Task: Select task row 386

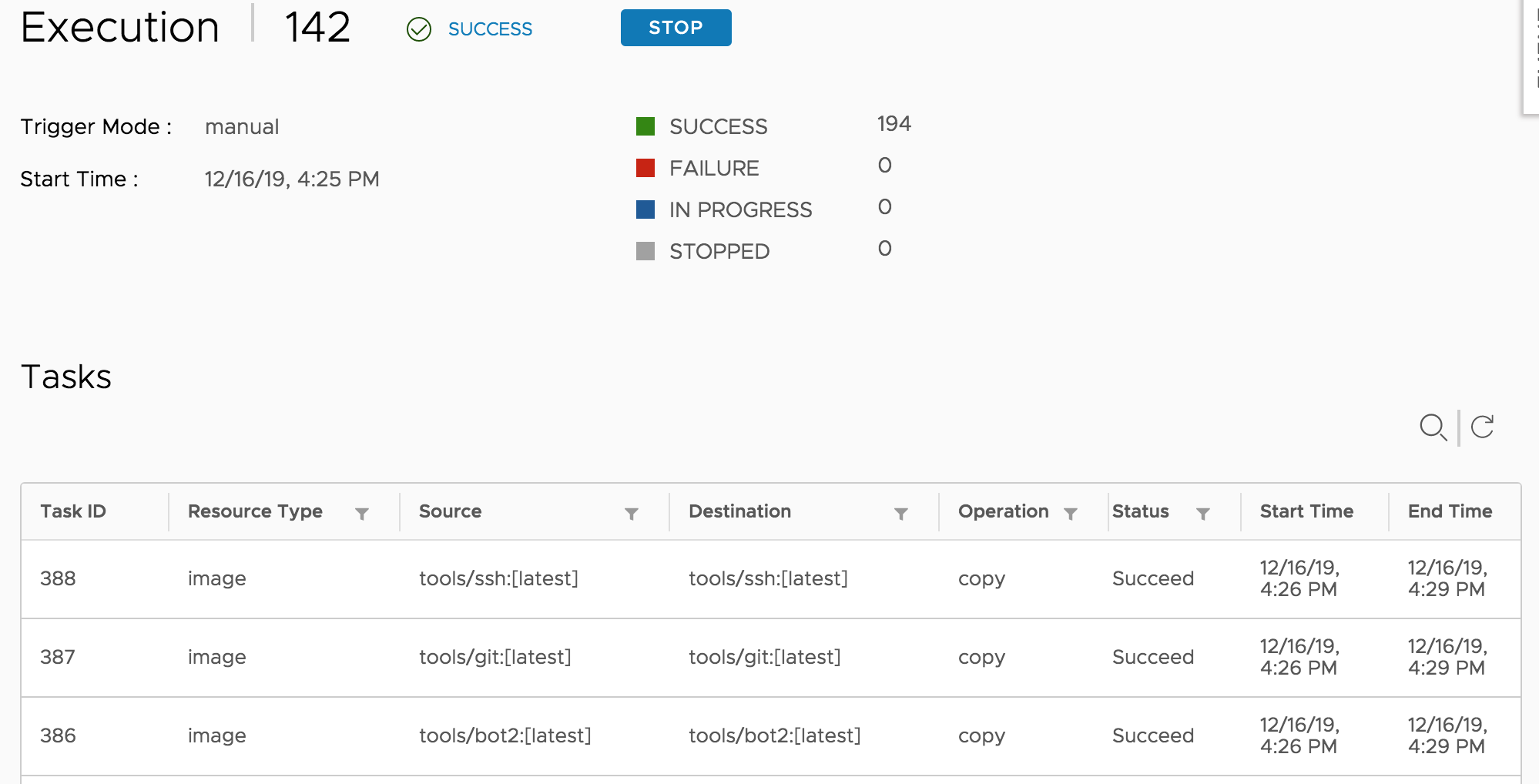Action: click(x=59, y=736)
